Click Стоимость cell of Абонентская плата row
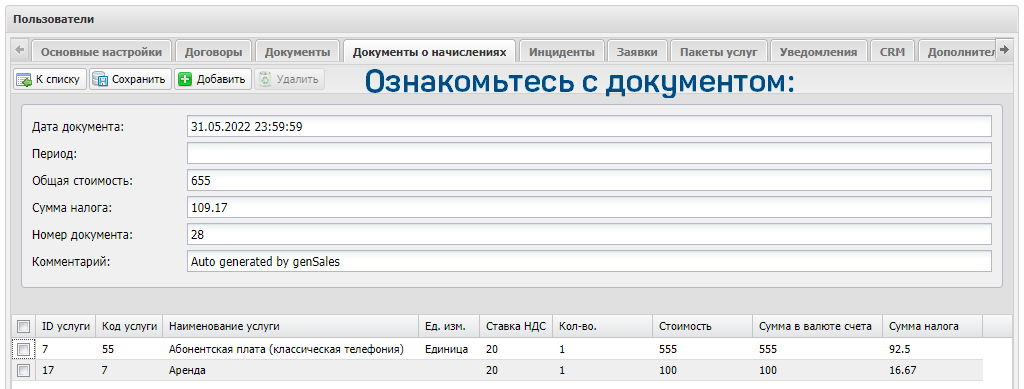The width and height of the screenshot is (1024, 389). coord(703,349)
